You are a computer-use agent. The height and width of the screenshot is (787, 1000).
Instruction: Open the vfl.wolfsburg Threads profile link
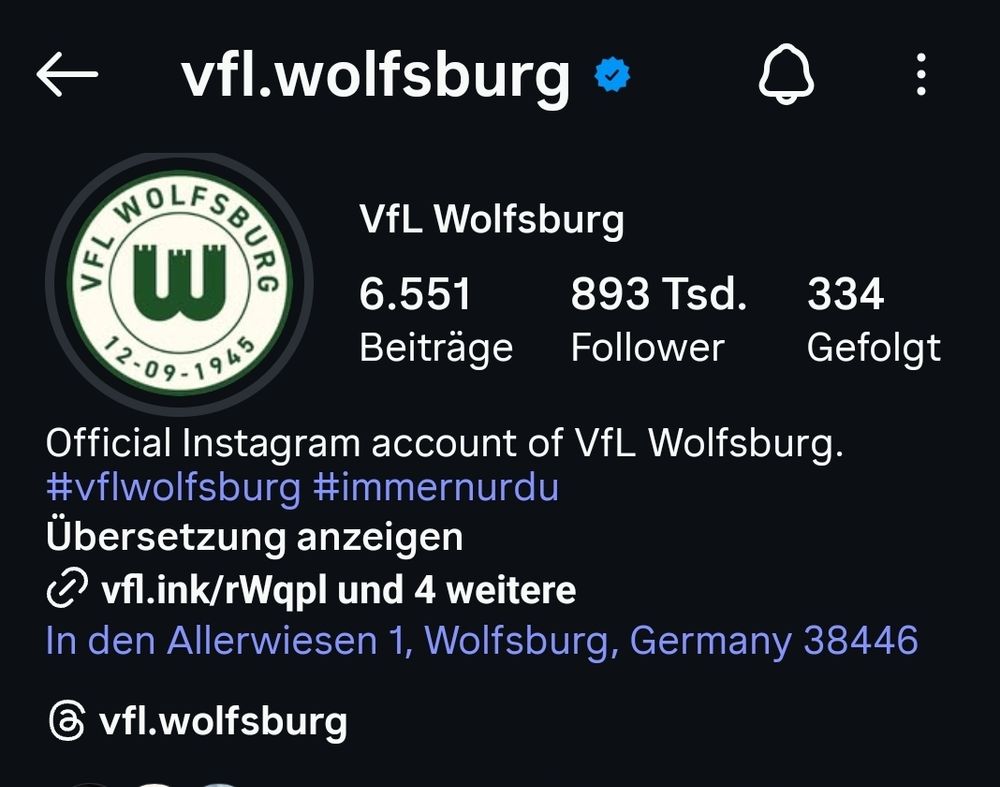pyautogui.click(x=223, y=721)
